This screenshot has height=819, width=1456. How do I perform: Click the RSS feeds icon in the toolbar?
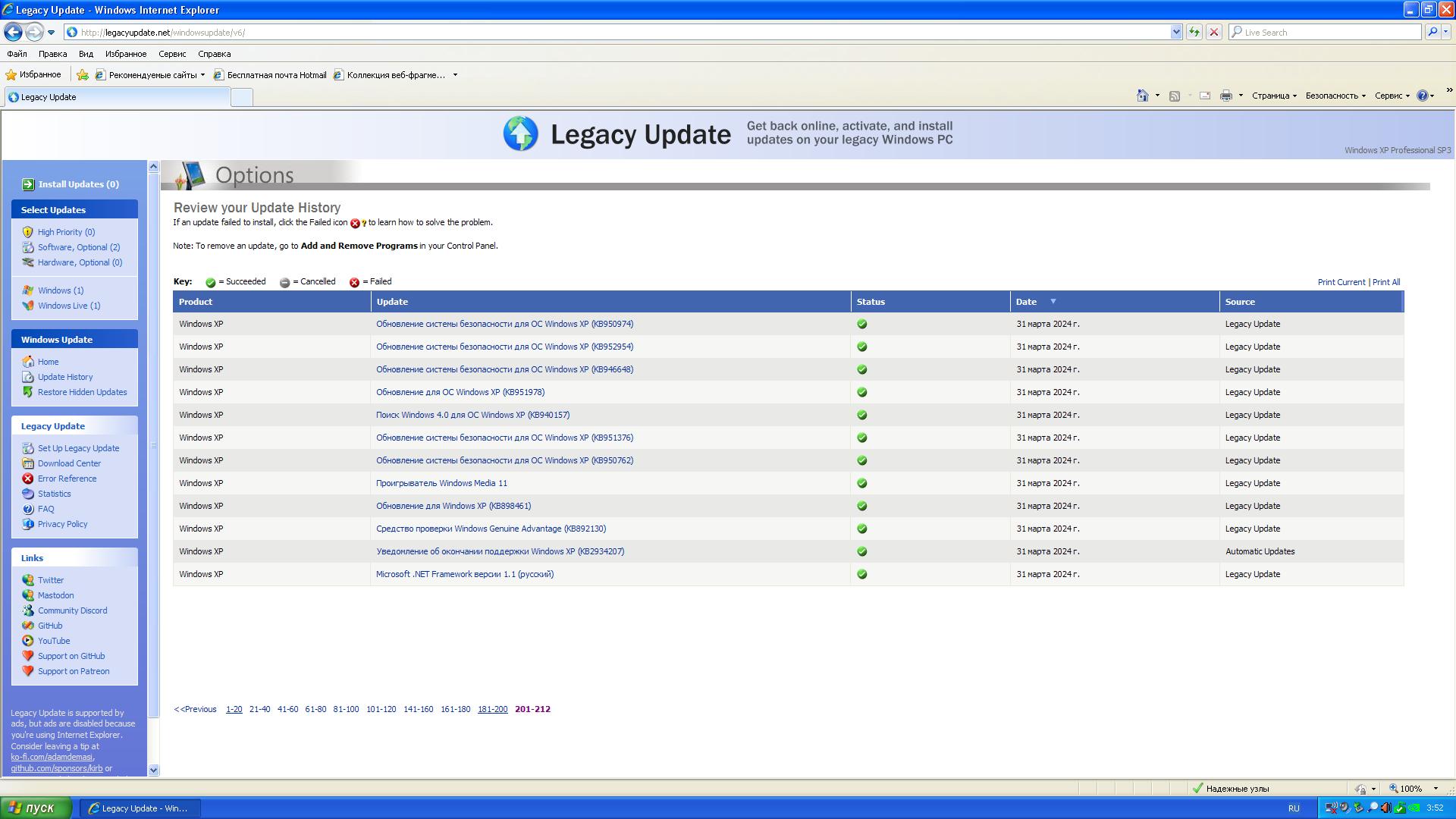pos(1175,96)
